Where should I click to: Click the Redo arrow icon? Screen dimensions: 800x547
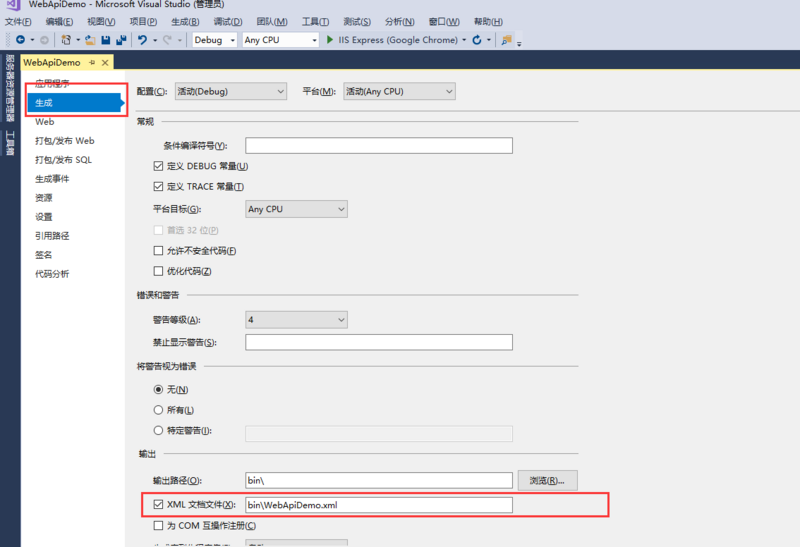tap(167, 40)
